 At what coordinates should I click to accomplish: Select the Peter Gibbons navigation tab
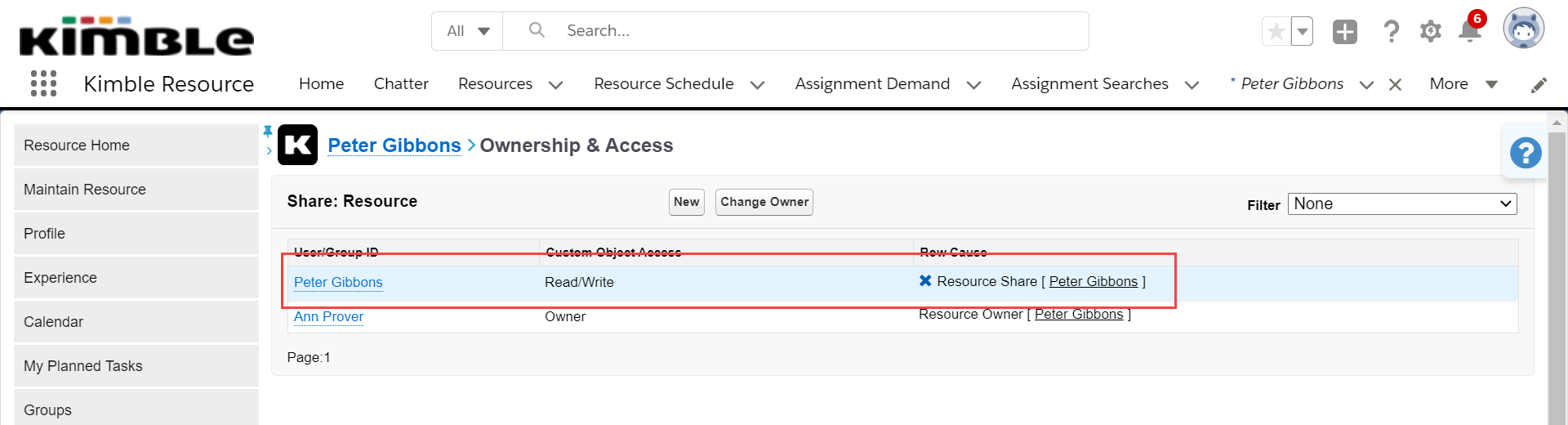coord(1292,84)
